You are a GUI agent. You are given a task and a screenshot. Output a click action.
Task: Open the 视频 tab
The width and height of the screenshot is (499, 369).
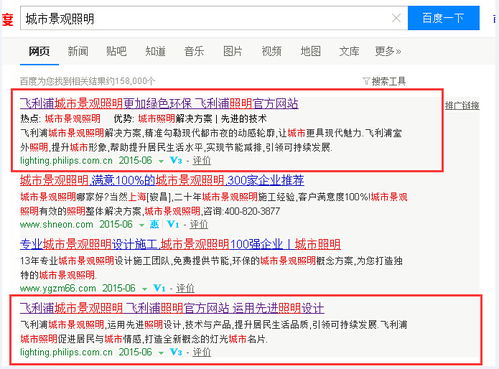click(x=271, y=51)
